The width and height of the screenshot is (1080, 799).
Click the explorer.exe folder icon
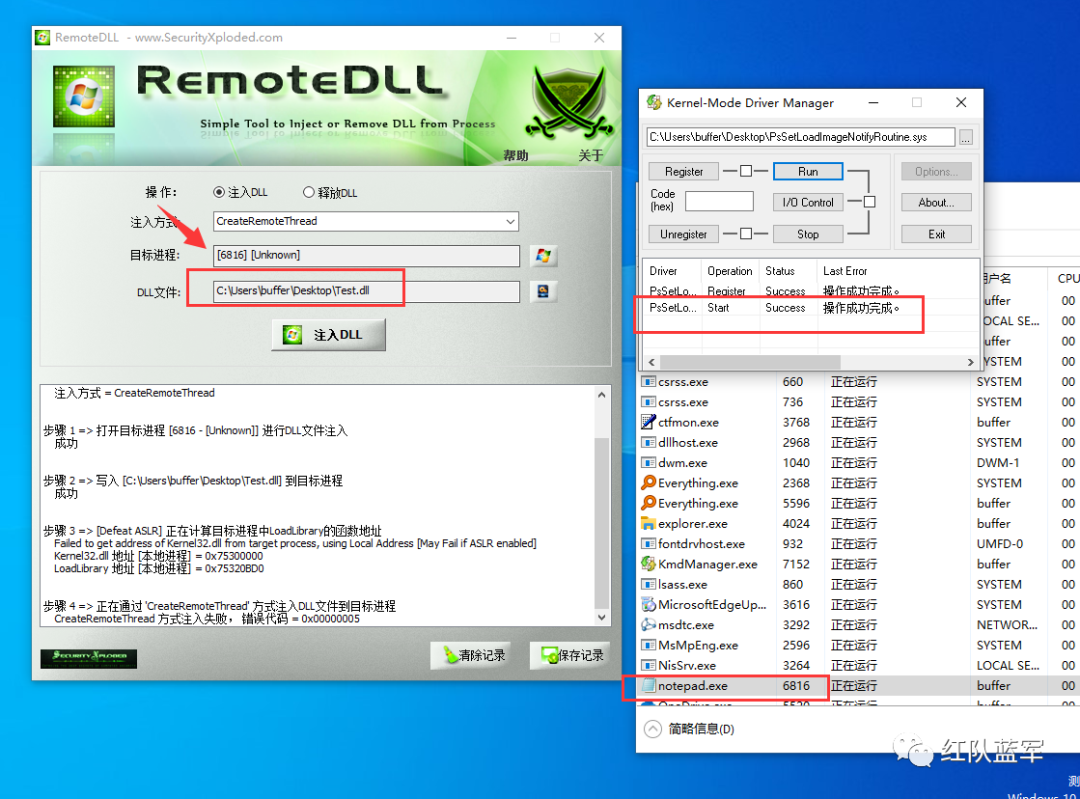point(648,523)
